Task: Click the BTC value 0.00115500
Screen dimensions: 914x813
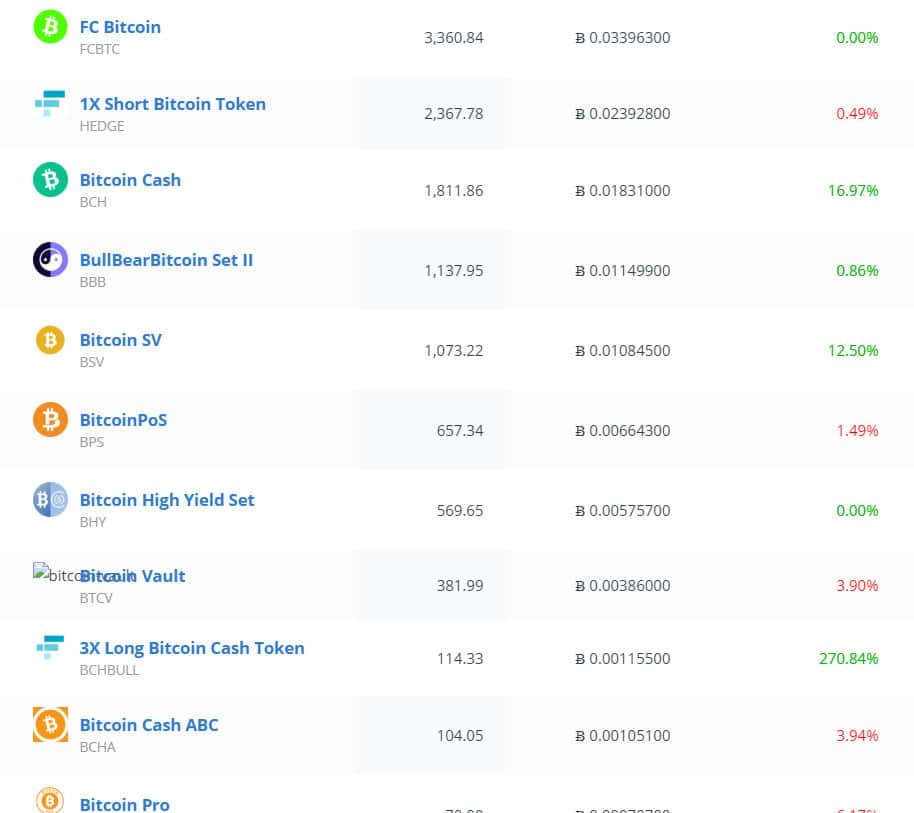Action: click(623, 659)
